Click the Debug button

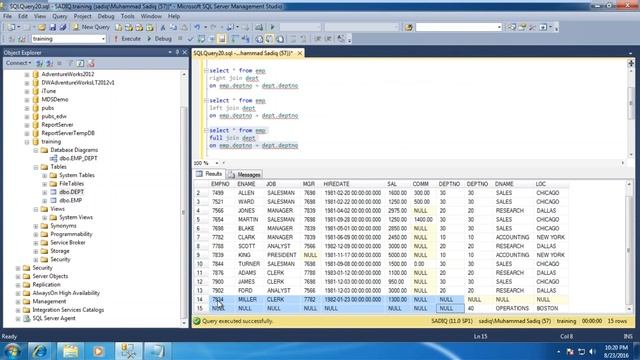(159, 39)
